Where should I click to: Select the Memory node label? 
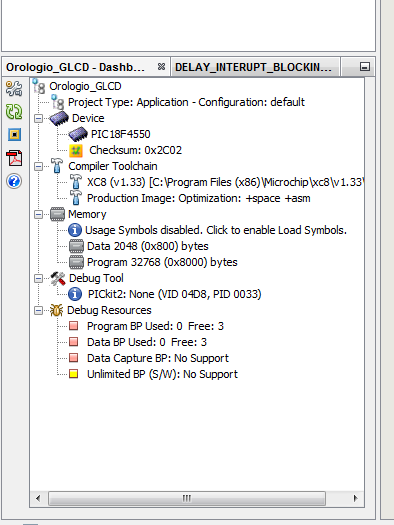(87, 214)
